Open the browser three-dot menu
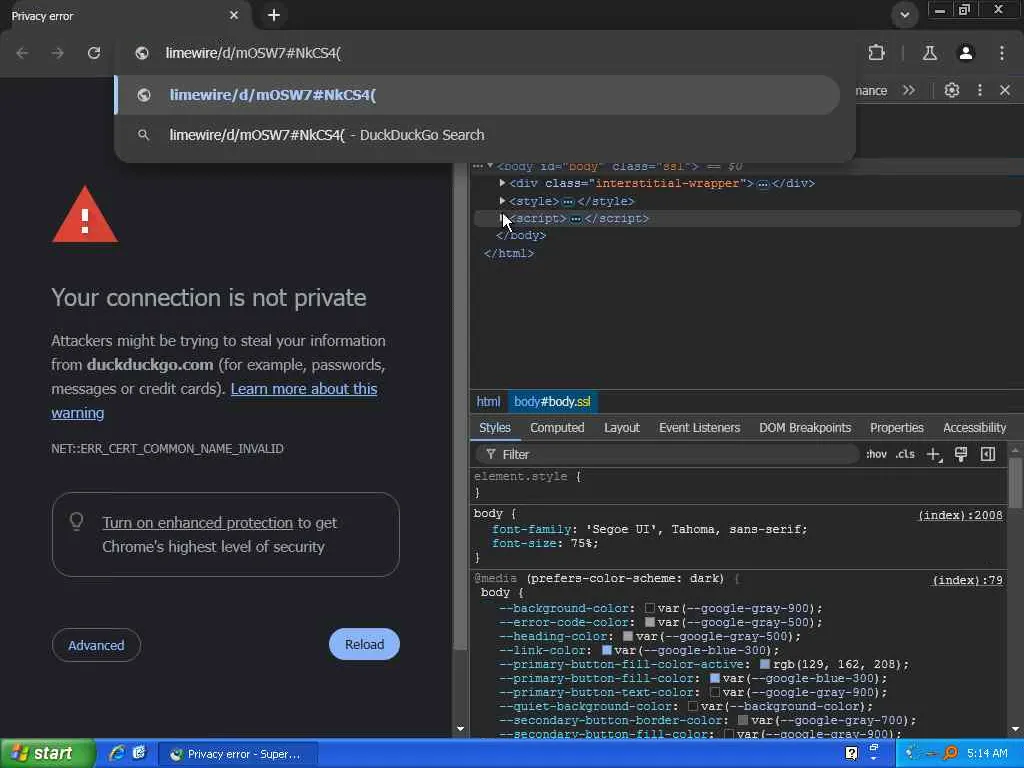The image size is (1024, 768). [1002, 53]
